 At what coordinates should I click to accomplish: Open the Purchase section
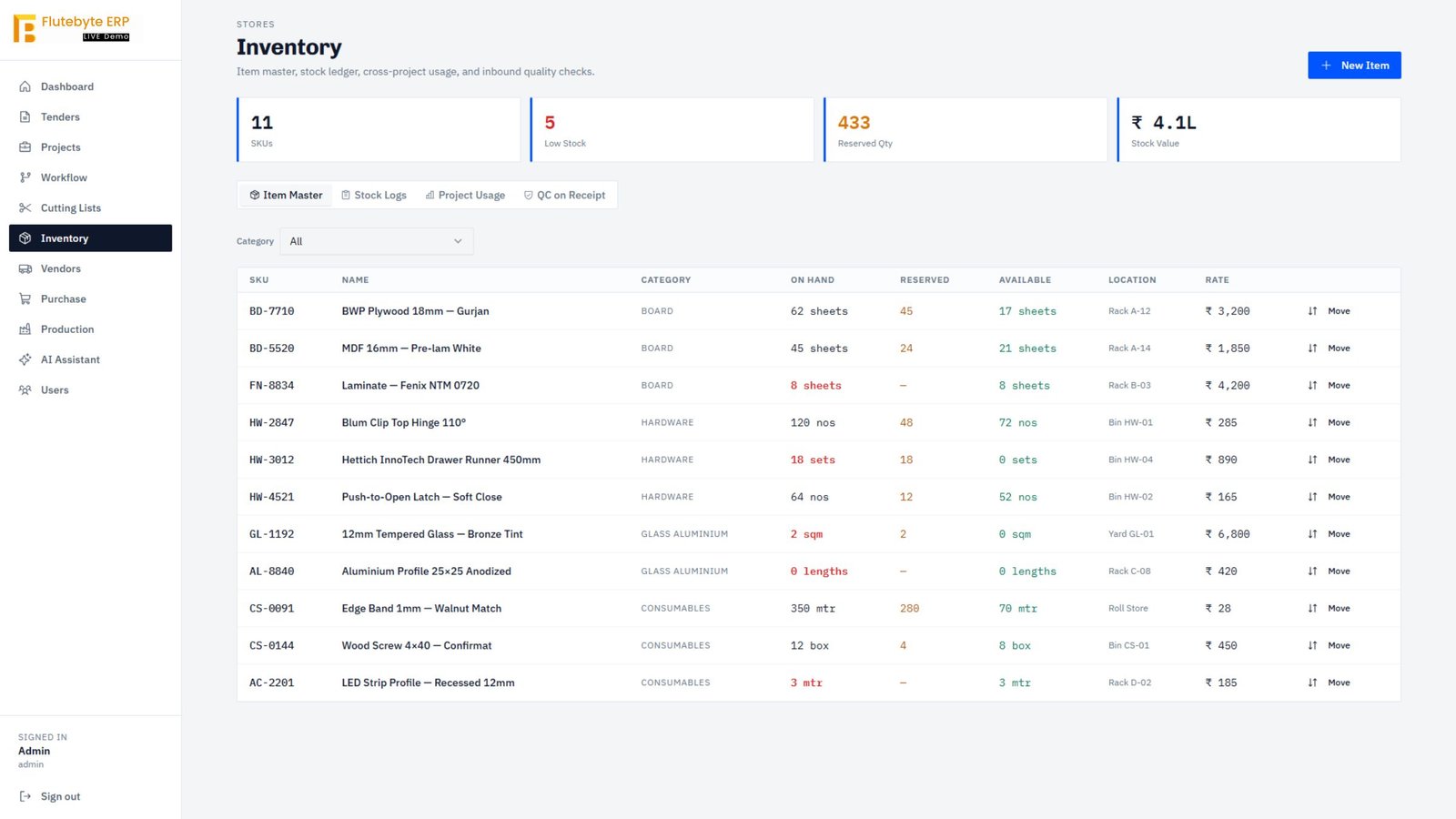tap(90, 298)
